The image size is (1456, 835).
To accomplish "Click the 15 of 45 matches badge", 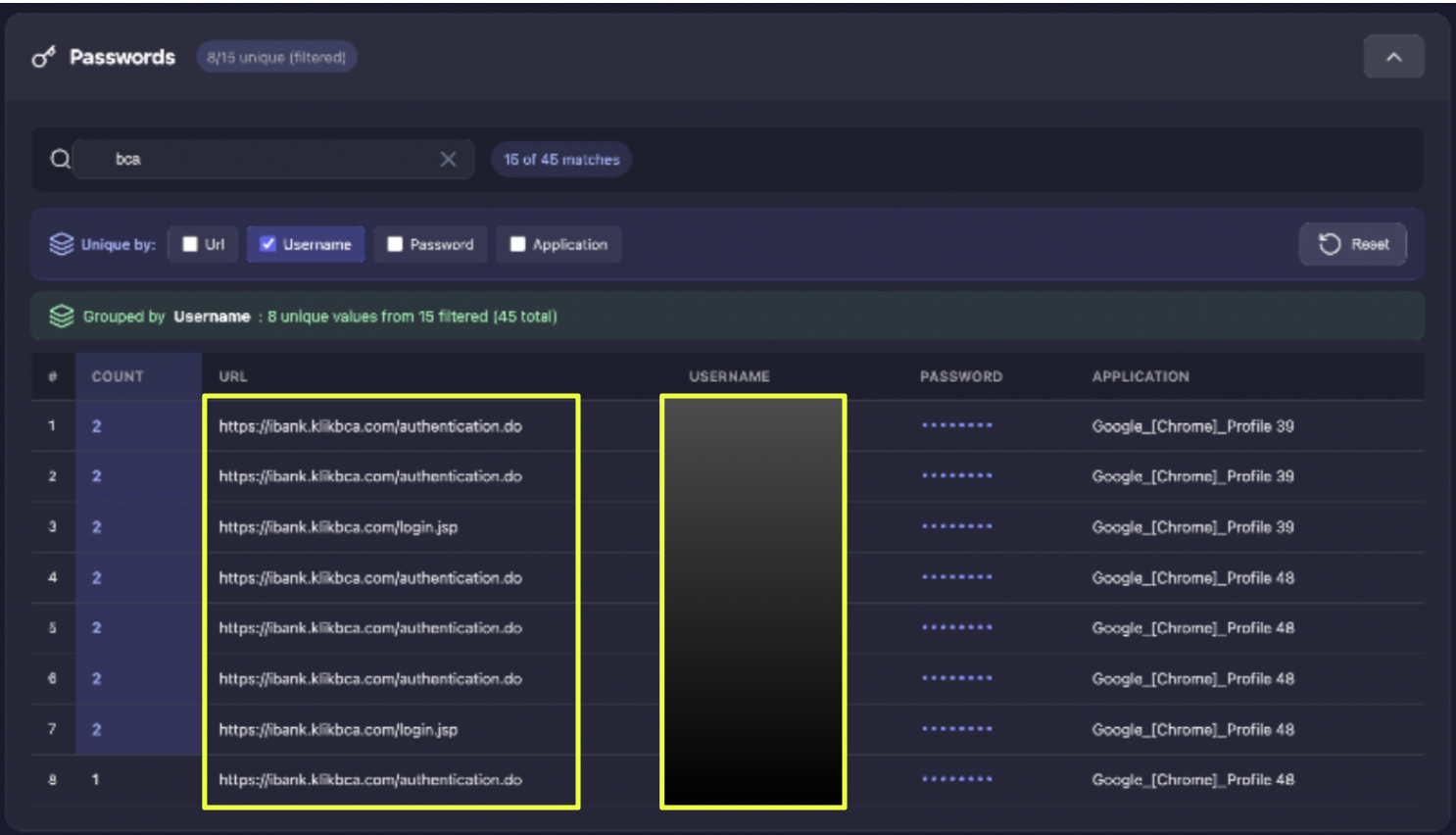I will point(561,159).
